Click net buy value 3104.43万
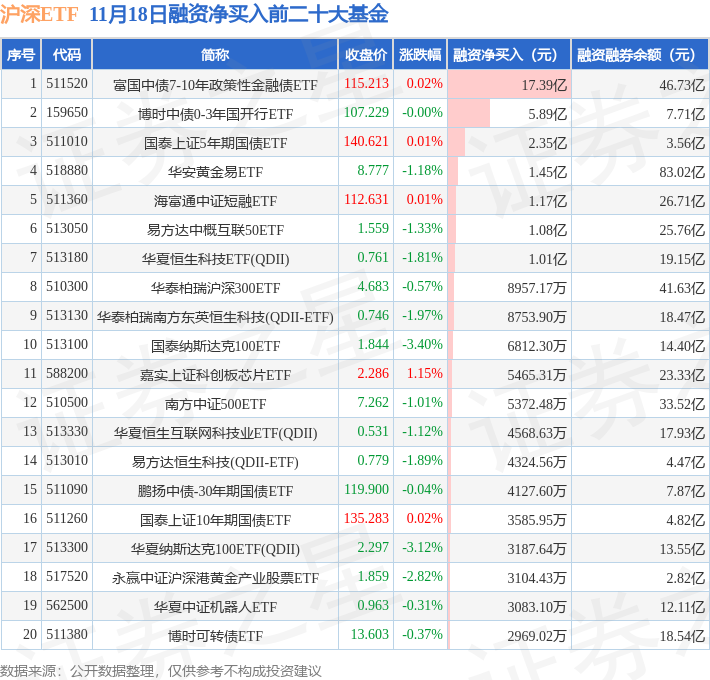 click(x=537, y=578)
